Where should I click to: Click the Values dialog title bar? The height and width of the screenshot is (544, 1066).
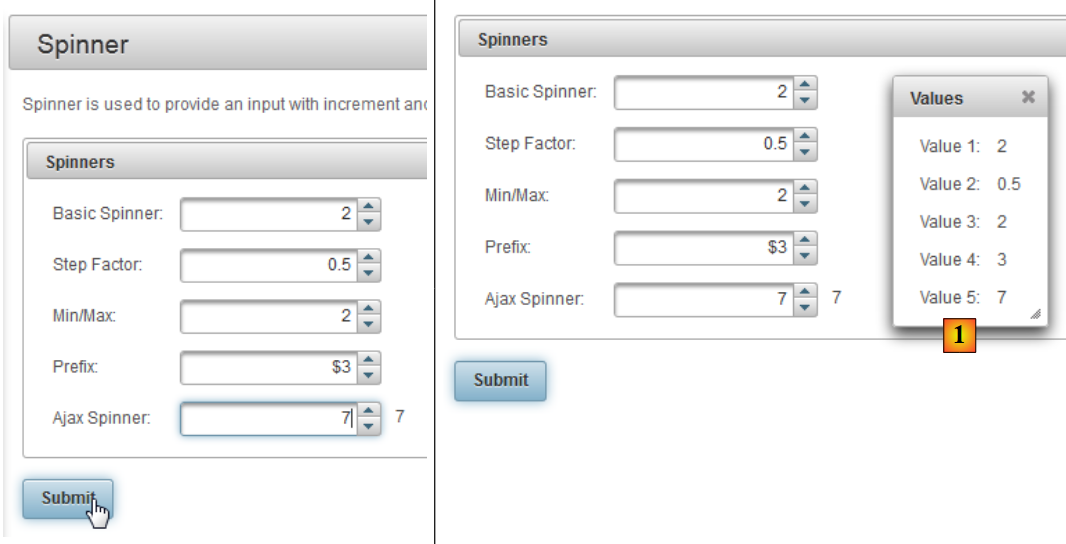pyautogui.click(x=950, y=98)
